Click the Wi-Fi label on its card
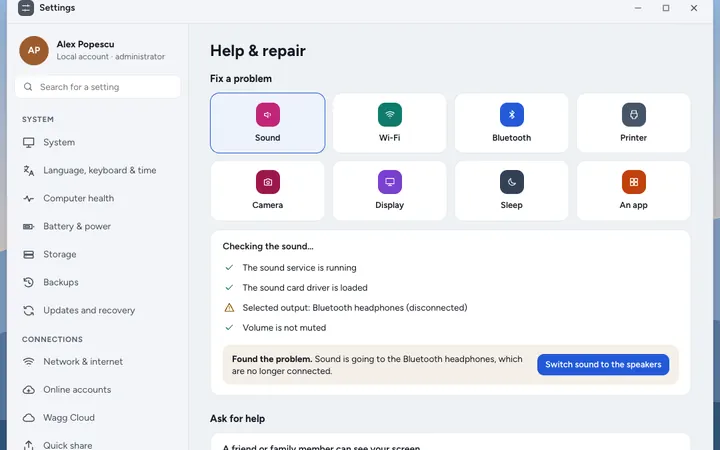The width and height of the screenshot is (720, 450). point(389,138)
